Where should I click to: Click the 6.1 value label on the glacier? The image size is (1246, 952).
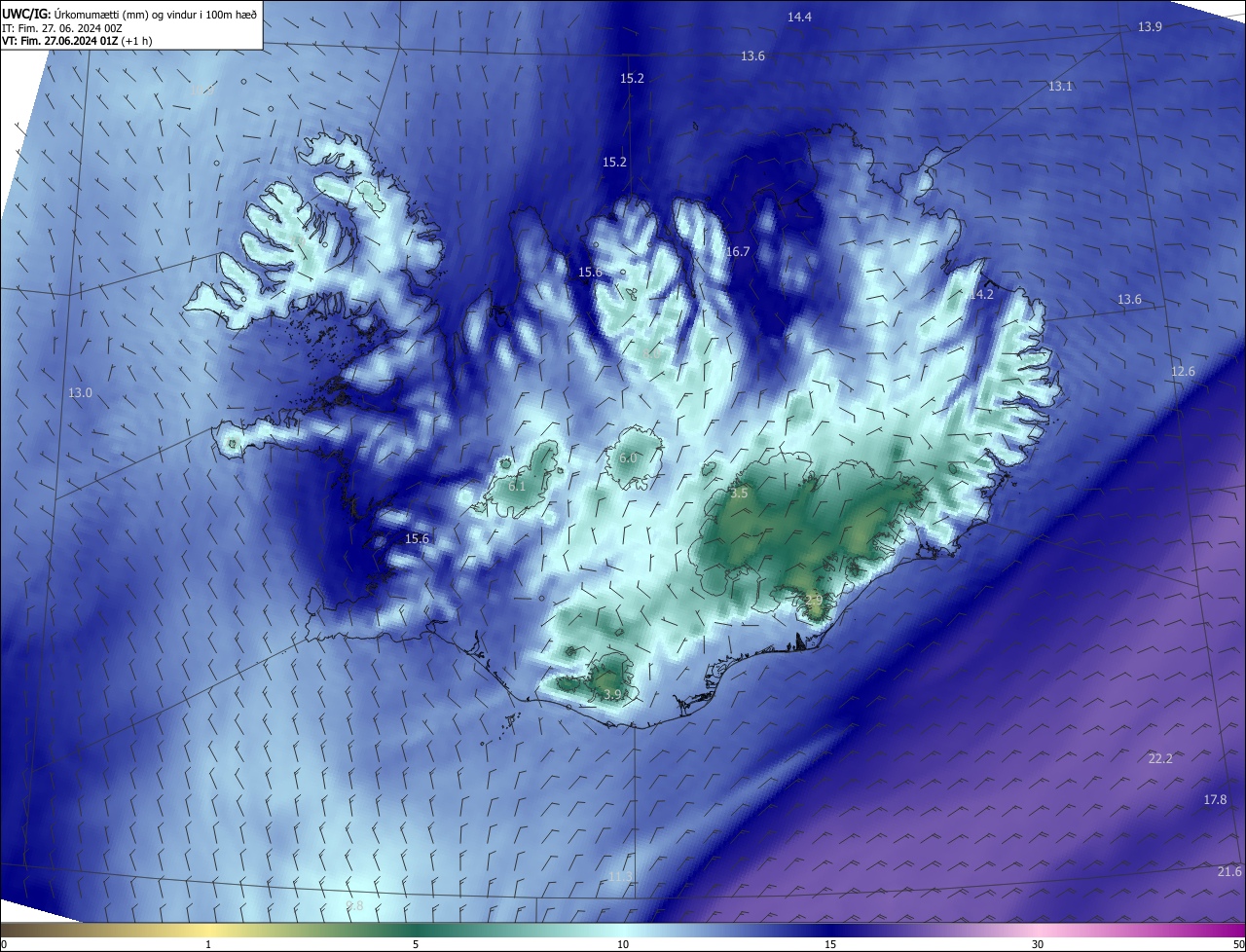pyautogui.click(x=517, y=487)
